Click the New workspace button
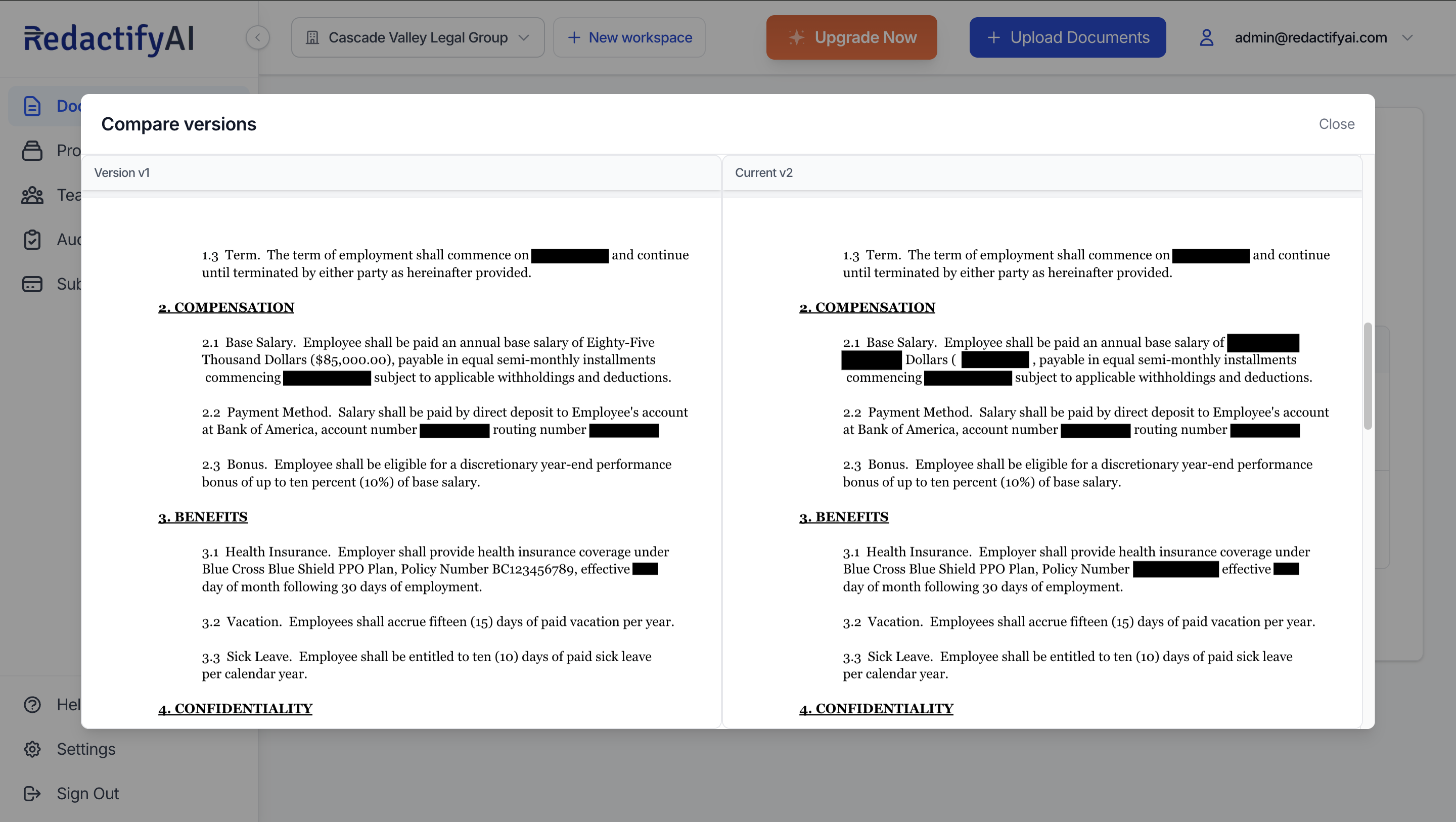This screenshot has height=822, width=1456. coord(629,38)
